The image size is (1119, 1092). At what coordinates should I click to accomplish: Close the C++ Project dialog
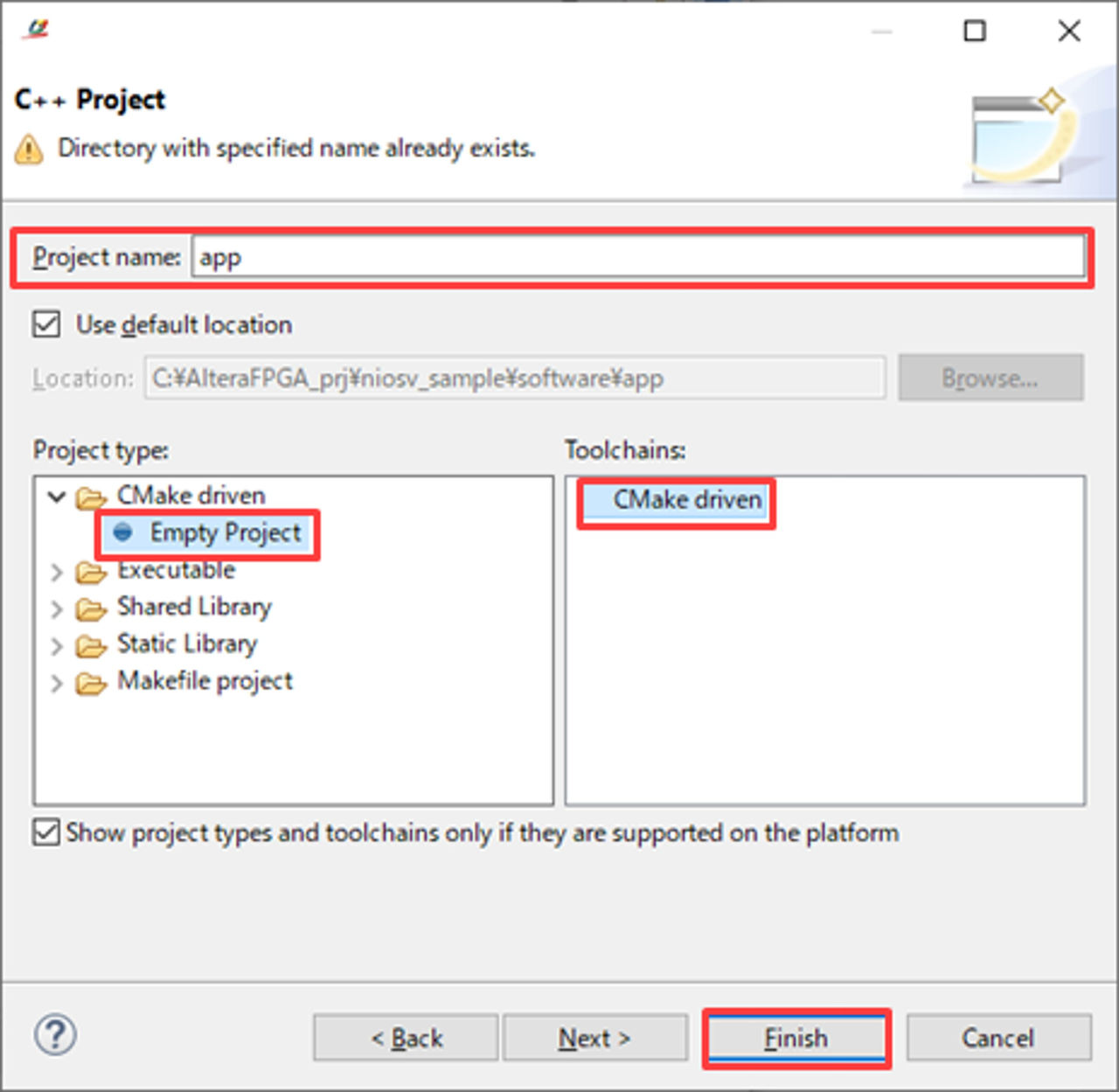(x=1068, y=31)
